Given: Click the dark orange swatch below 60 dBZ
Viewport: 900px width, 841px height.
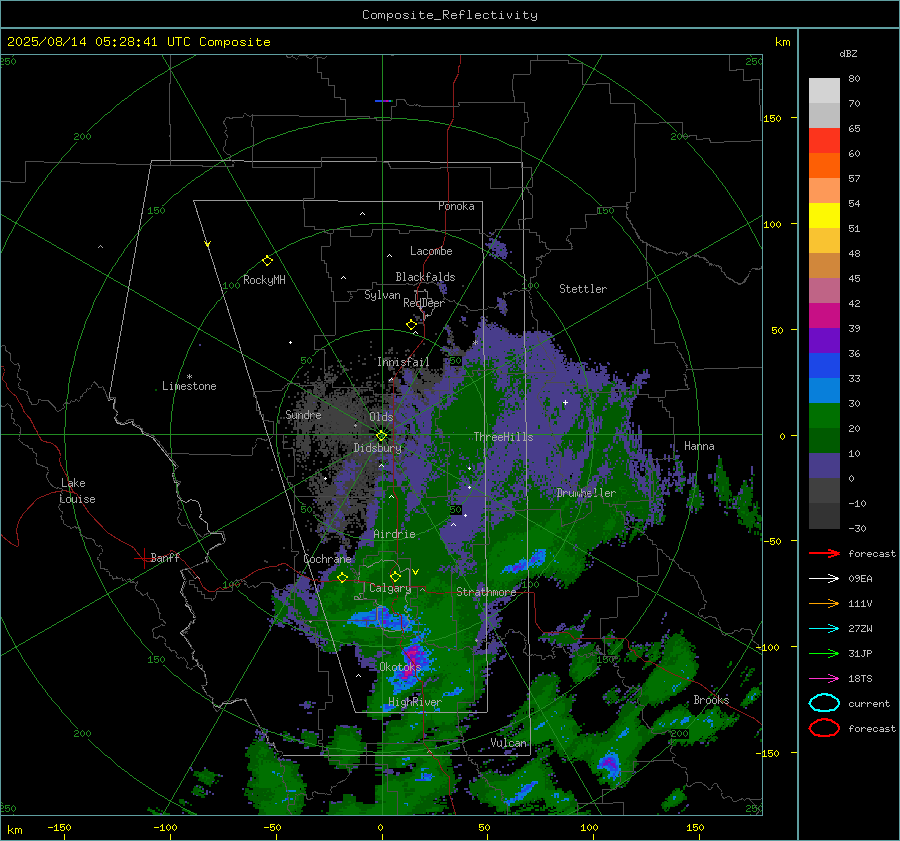Looking at the screenshot, I should pyautogui.click(x=824, y=165).
